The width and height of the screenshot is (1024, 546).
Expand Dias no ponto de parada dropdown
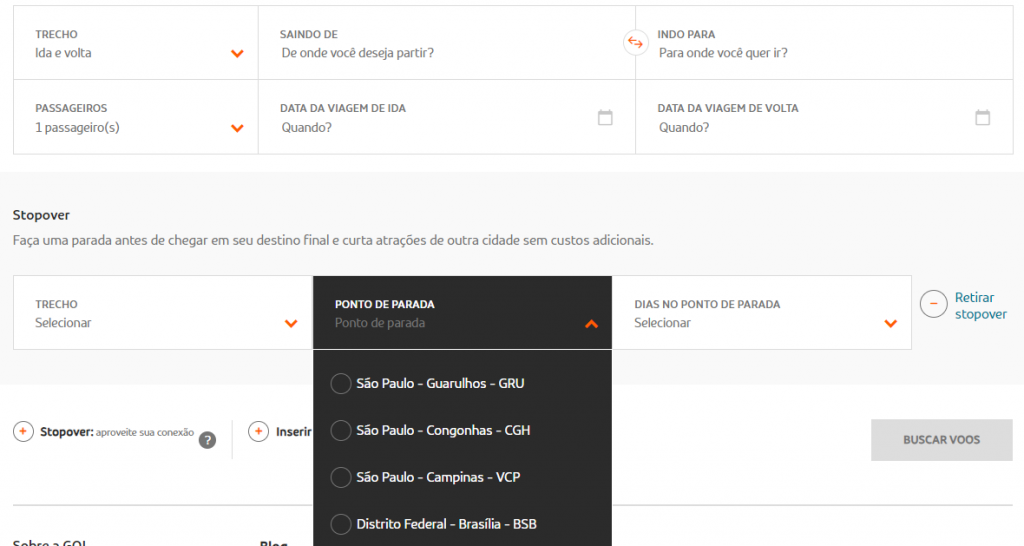(x=890, y=323)
